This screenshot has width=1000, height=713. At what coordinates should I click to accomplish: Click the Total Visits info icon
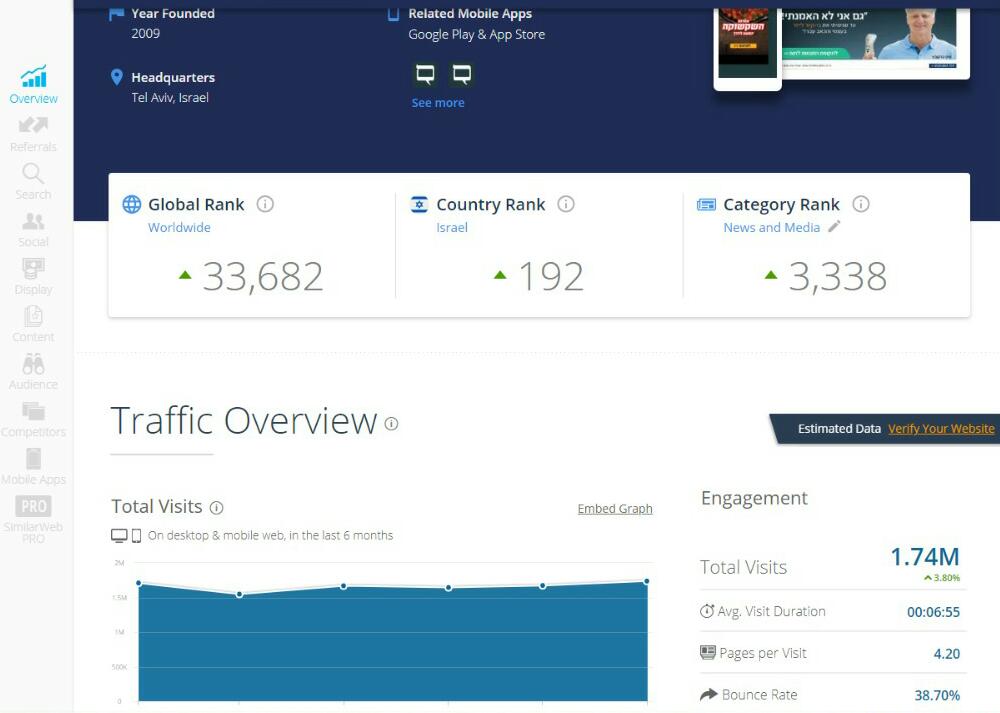tap(217, 507)
